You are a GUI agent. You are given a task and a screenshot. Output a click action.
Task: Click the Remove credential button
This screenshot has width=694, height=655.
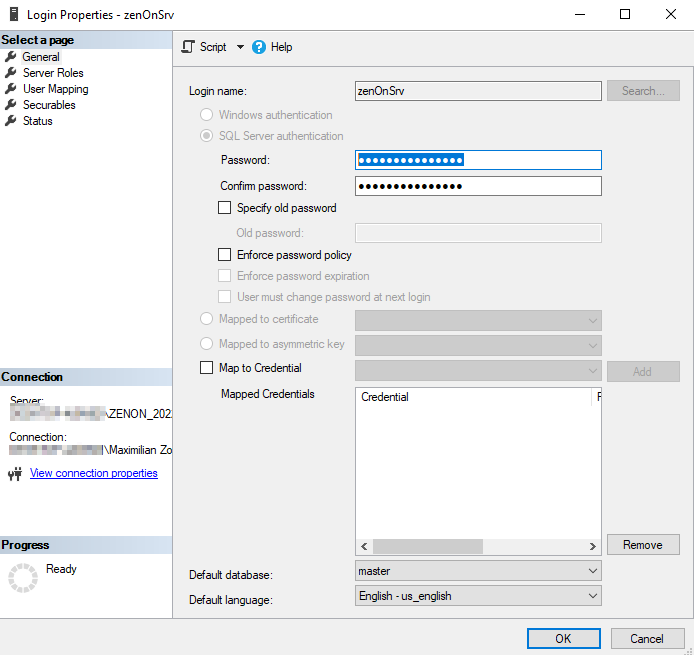(x=643, y=544)
